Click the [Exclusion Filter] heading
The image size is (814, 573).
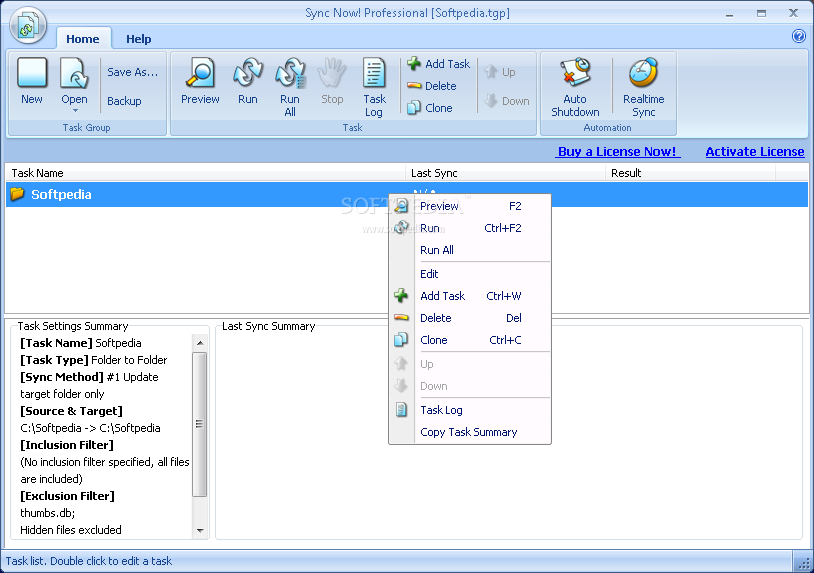click(x=67, y=496)
